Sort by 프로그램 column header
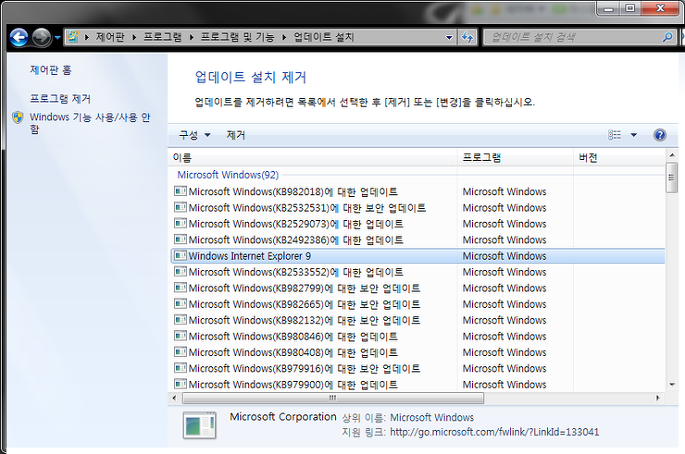 tap(515, 158)
